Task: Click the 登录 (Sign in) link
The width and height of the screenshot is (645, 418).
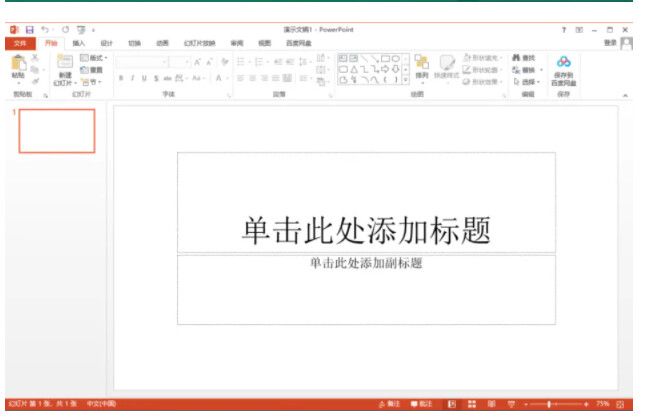Action: (610, 43)
